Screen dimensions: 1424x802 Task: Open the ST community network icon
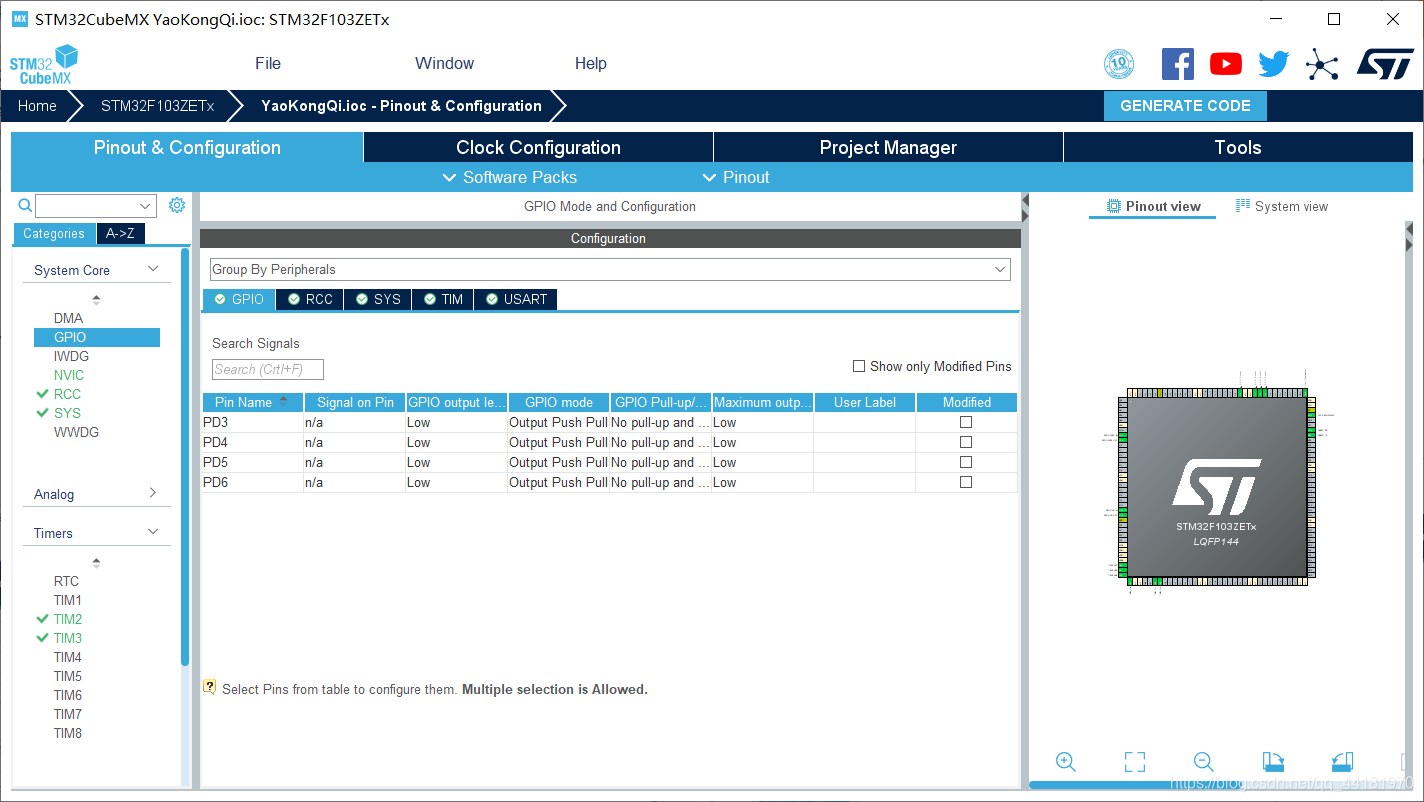coord(1322,65)
